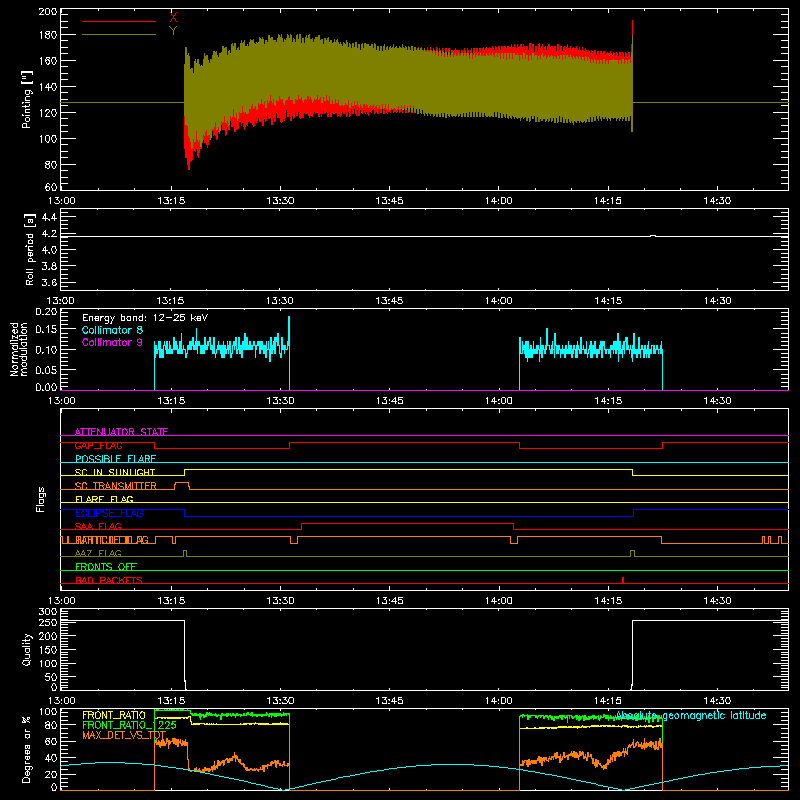Click the 4.4 tick on Roll period axis
Image resolution: width=800 pixels, height=800 pixels.
coord(49,217)
